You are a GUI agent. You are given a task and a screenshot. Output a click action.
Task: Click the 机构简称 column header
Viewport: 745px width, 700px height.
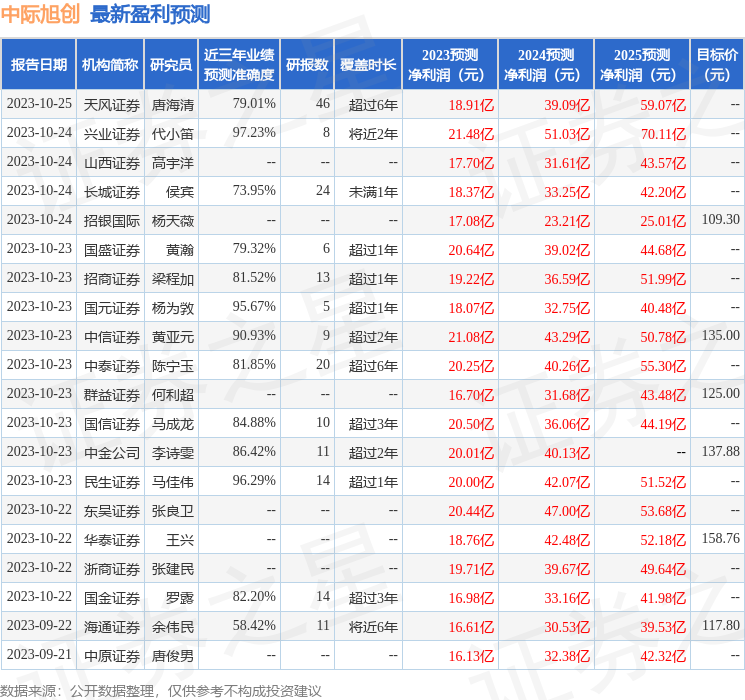[x=110, y=65]
